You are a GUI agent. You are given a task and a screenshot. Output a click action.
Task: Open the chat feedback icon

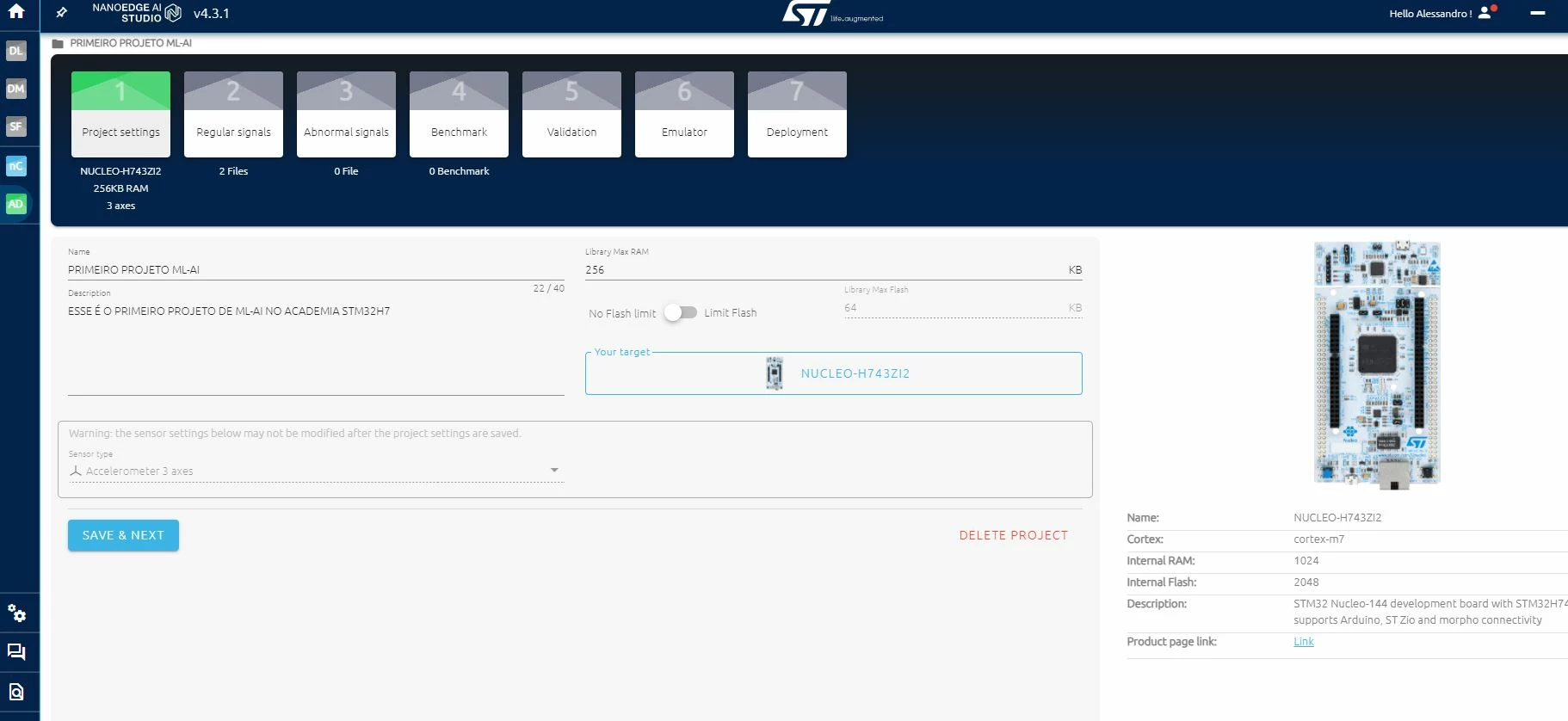coord(16,652)
